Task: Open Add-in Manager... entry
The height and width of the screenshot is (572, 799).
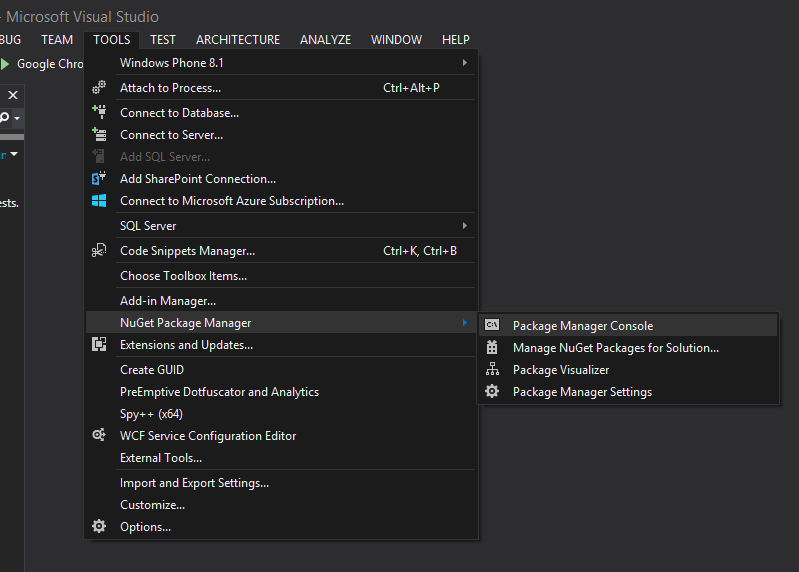Action: [281, 301]
